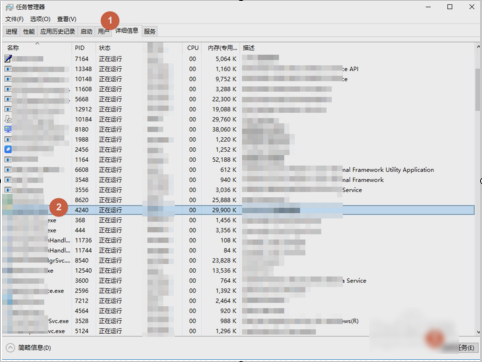Click the blue icon of process 2456

click(8, 149)
